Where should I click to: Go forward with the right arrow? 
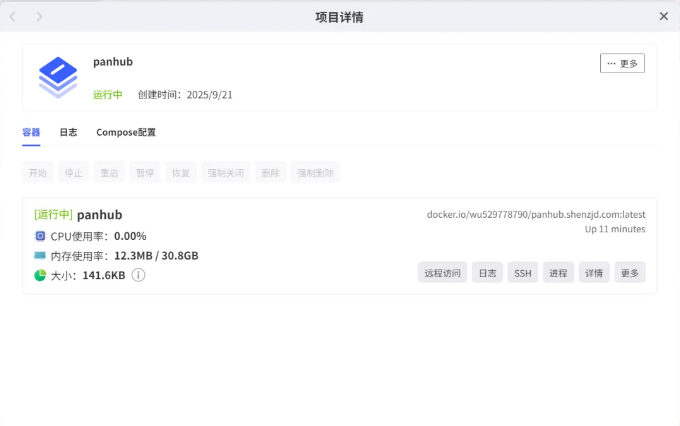tap(39, 17)
